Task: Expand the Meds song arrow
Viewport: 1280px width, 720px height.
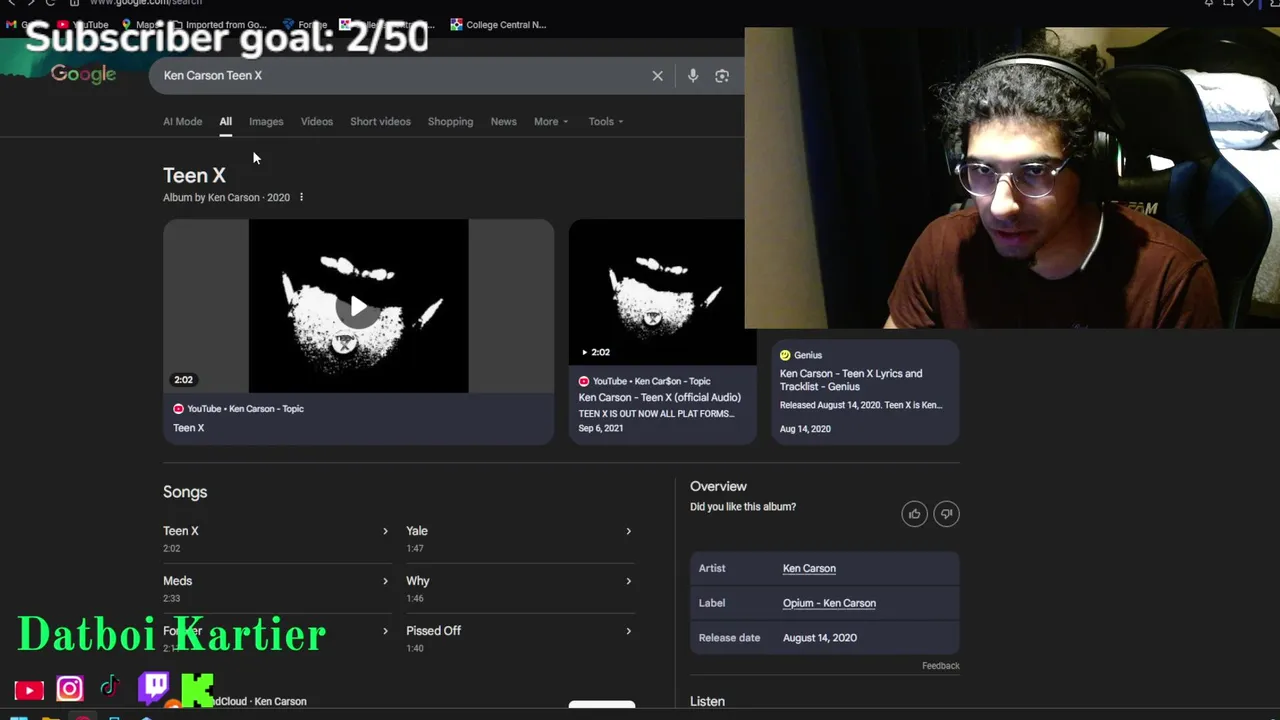Action: click(x=385, y=581)
